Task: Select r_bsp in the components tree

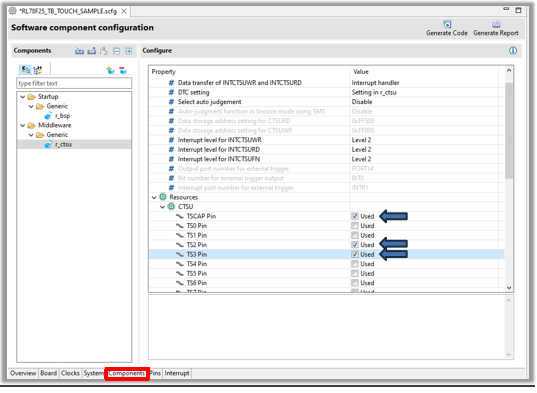Action: pyautogui.click(x=62, y=116)
